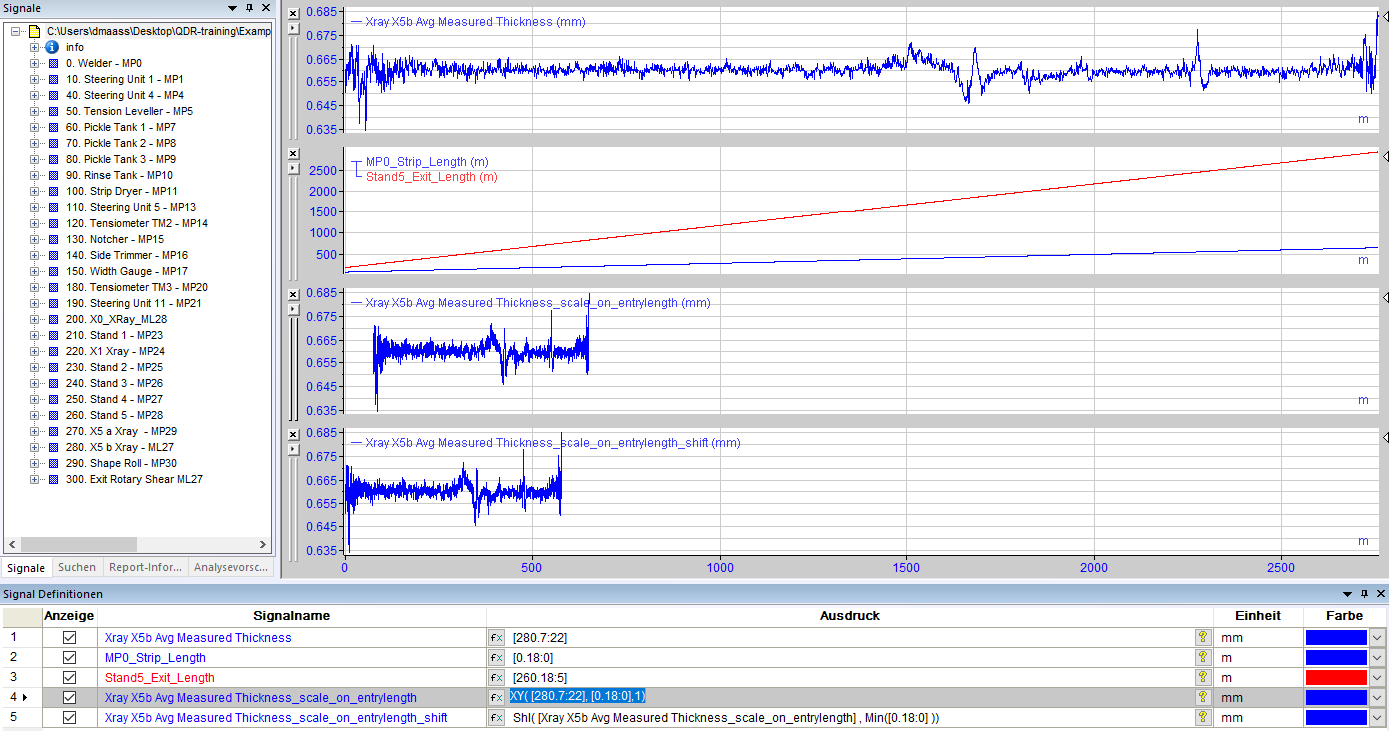Open the fx expression editor for Stand5_Exit_Length

point(496,678)
